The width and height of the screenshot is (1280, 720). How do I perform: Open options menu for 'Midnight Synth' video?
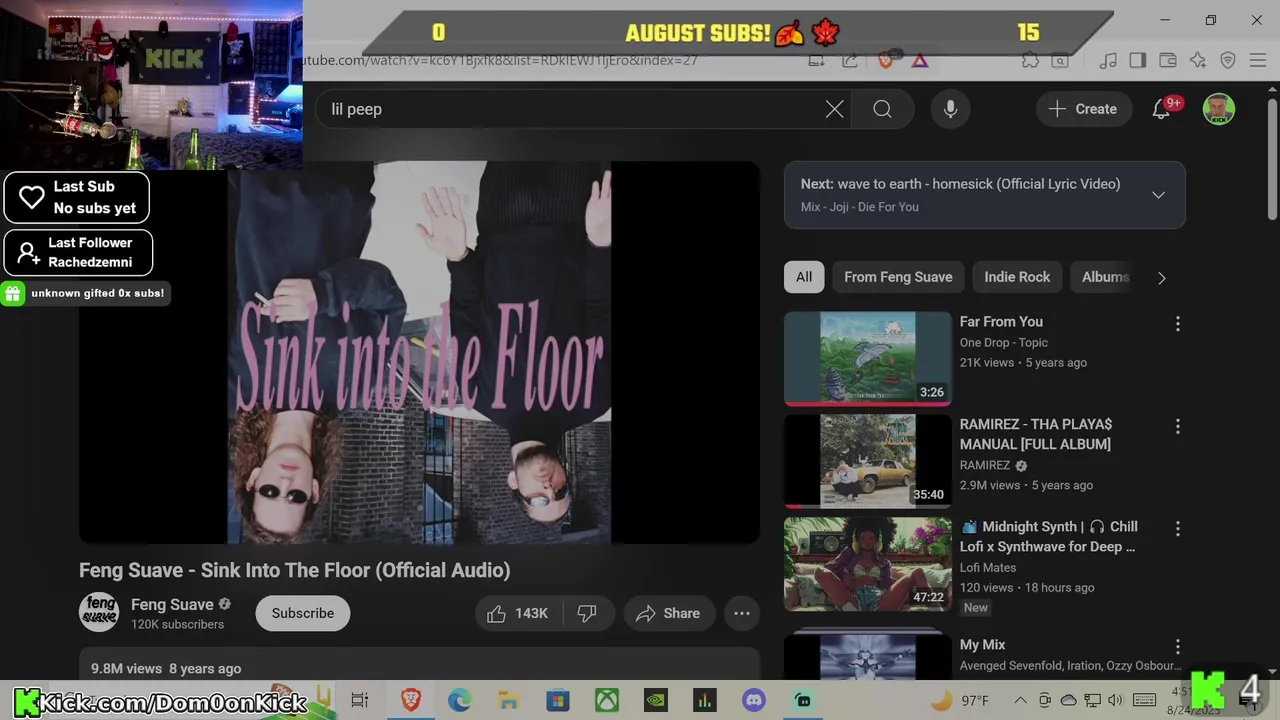(1177, 528)
